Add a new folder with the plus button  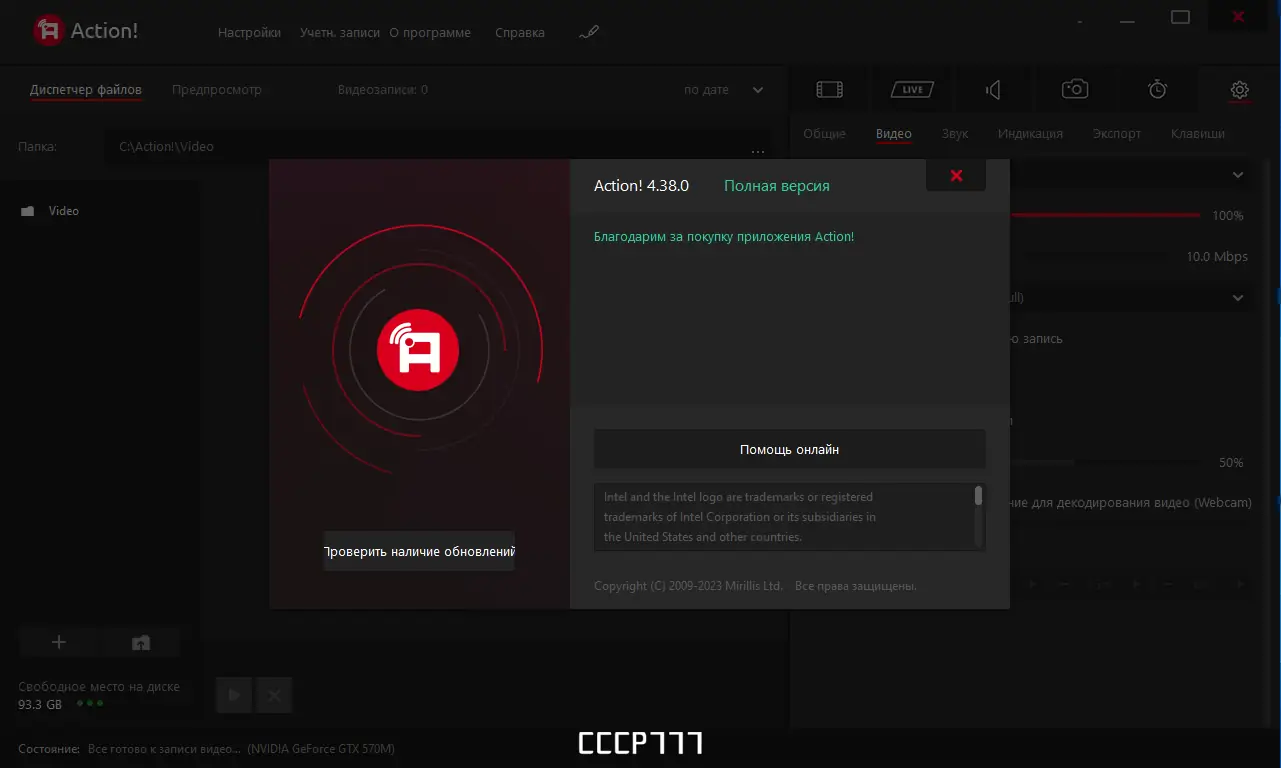point(59,641)
